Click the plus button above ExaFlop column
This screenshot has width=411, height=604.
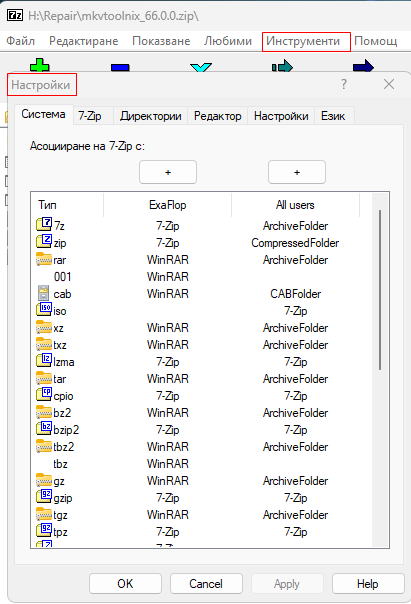pos(168,172)
